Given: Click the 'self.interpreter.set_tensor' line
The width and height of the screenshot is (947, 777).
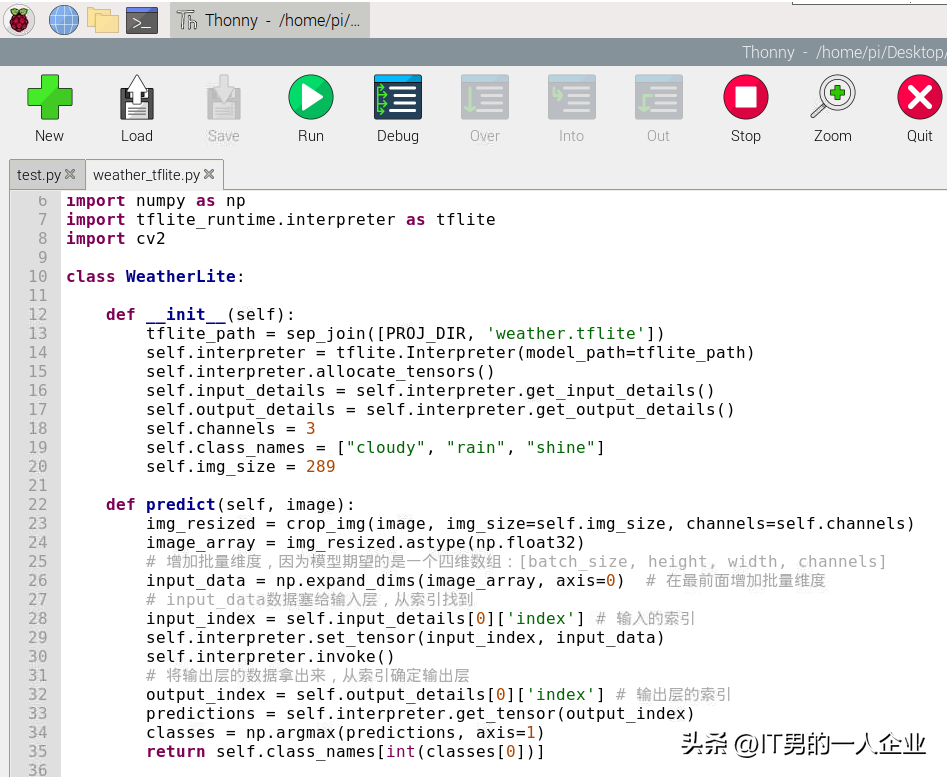Looking at the screenshot, I should [405, 638].
